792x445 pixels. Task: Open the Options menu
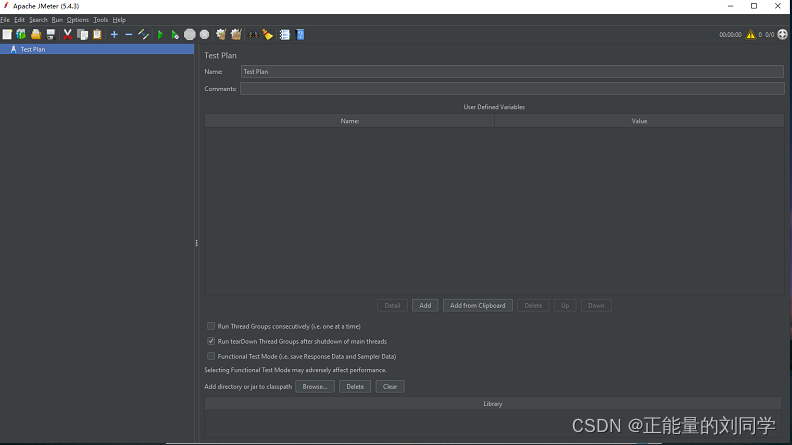[x=78, y=20]
